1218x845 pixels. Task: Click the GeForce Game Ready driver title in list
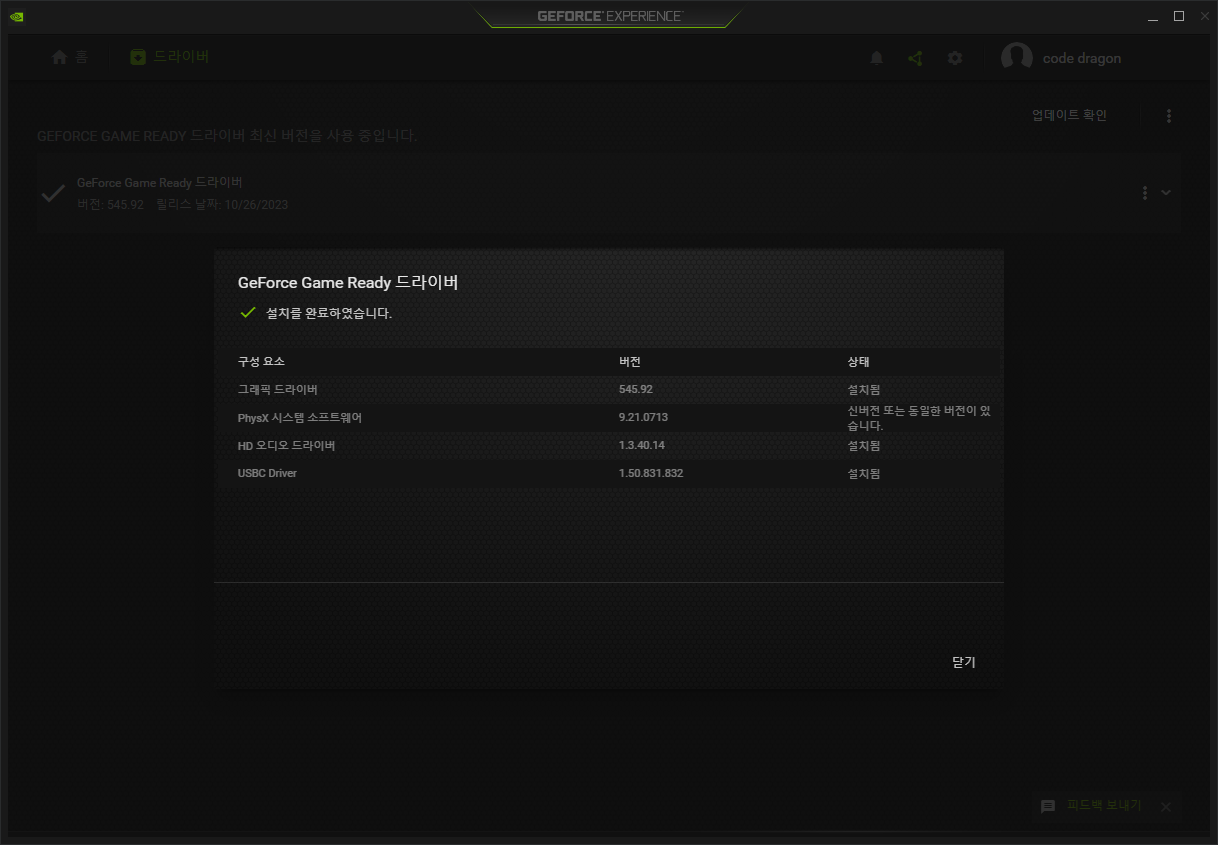pyautogui.click(x=160, y=183)
